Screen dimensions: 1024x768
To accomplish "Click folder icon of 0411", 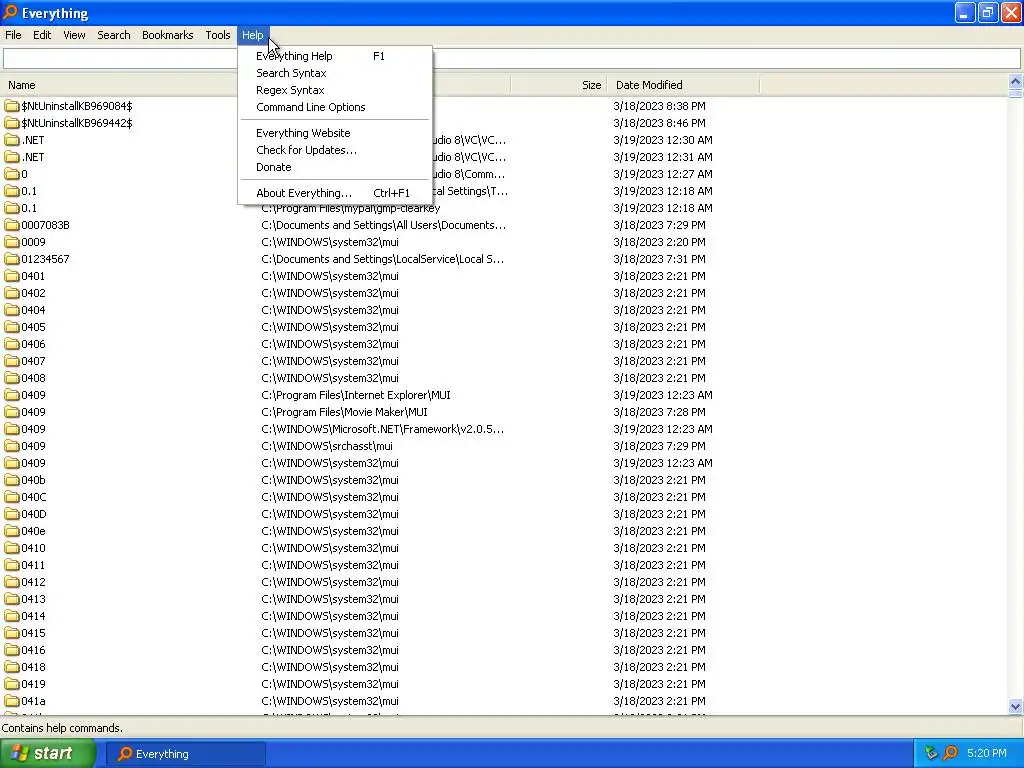I will [x=12, y=565].
